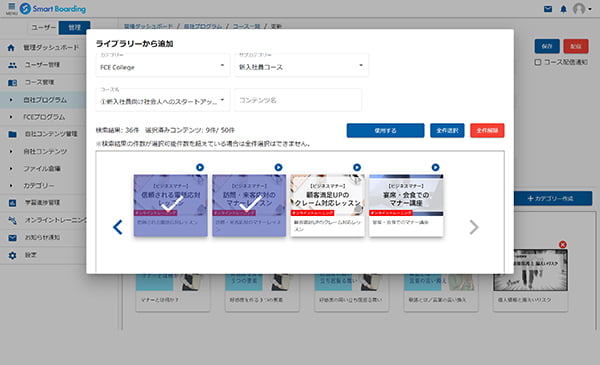Preview 信頼される電話応対レッスン with its play icon
Screen dimensions: 600x365
[200, 167]
